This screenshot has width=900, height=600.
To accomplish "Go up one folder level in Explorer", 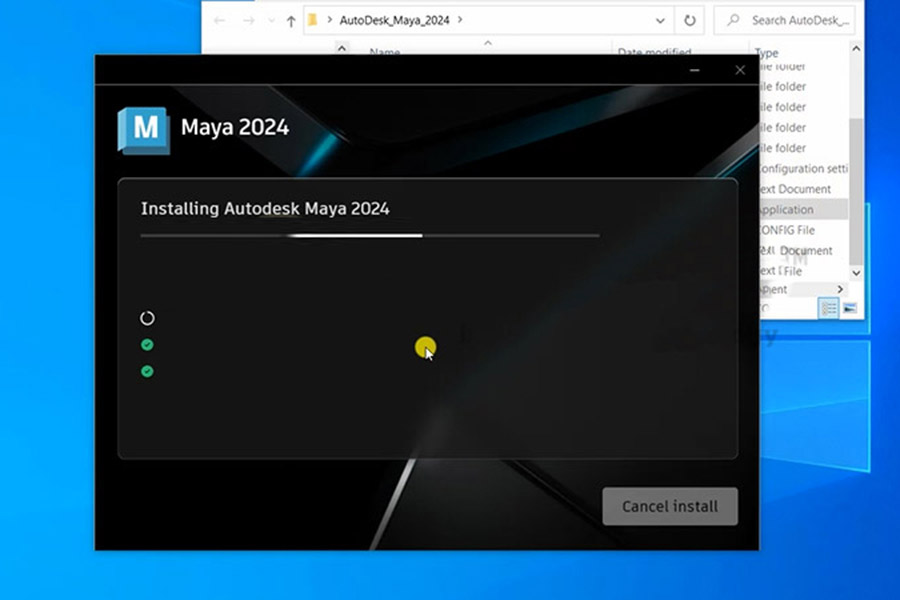I will click(291, 21).
